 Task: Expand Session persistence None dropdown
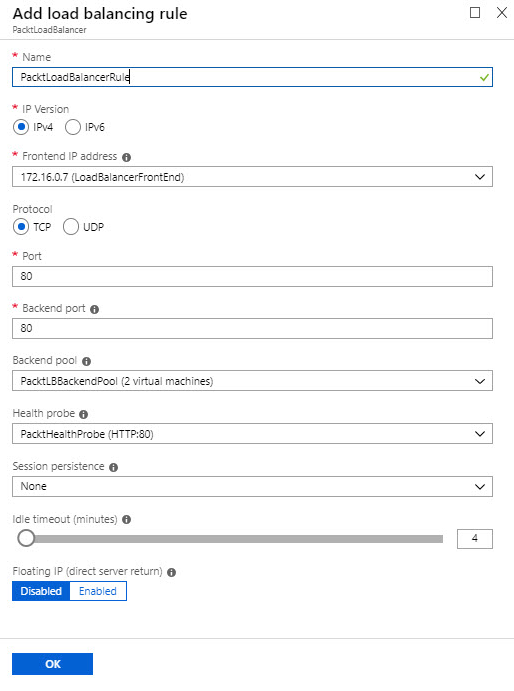coord(252,486)
